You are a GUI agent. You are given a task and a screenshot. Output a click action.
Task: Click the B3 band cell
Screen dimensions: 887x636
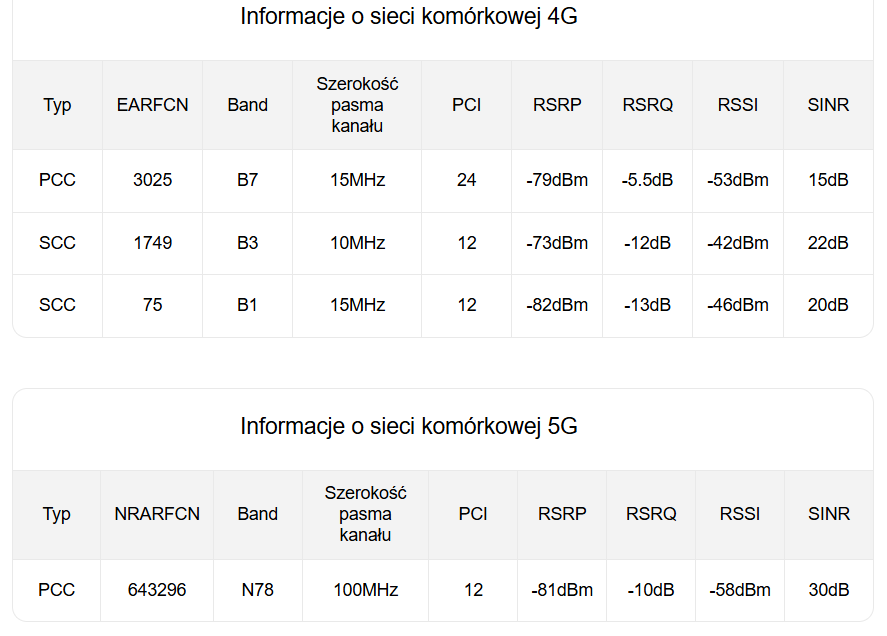247,243
